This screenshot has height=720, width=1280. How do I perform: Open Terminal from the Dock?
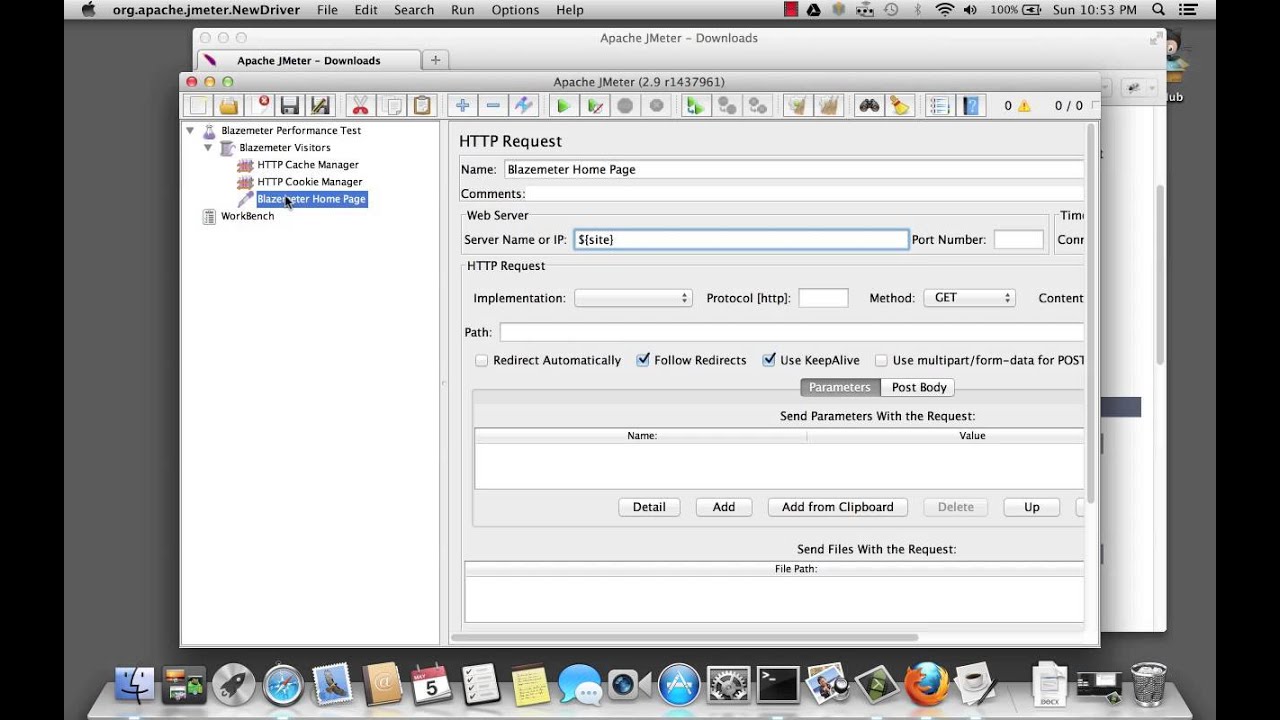click(x=777, y=685)
